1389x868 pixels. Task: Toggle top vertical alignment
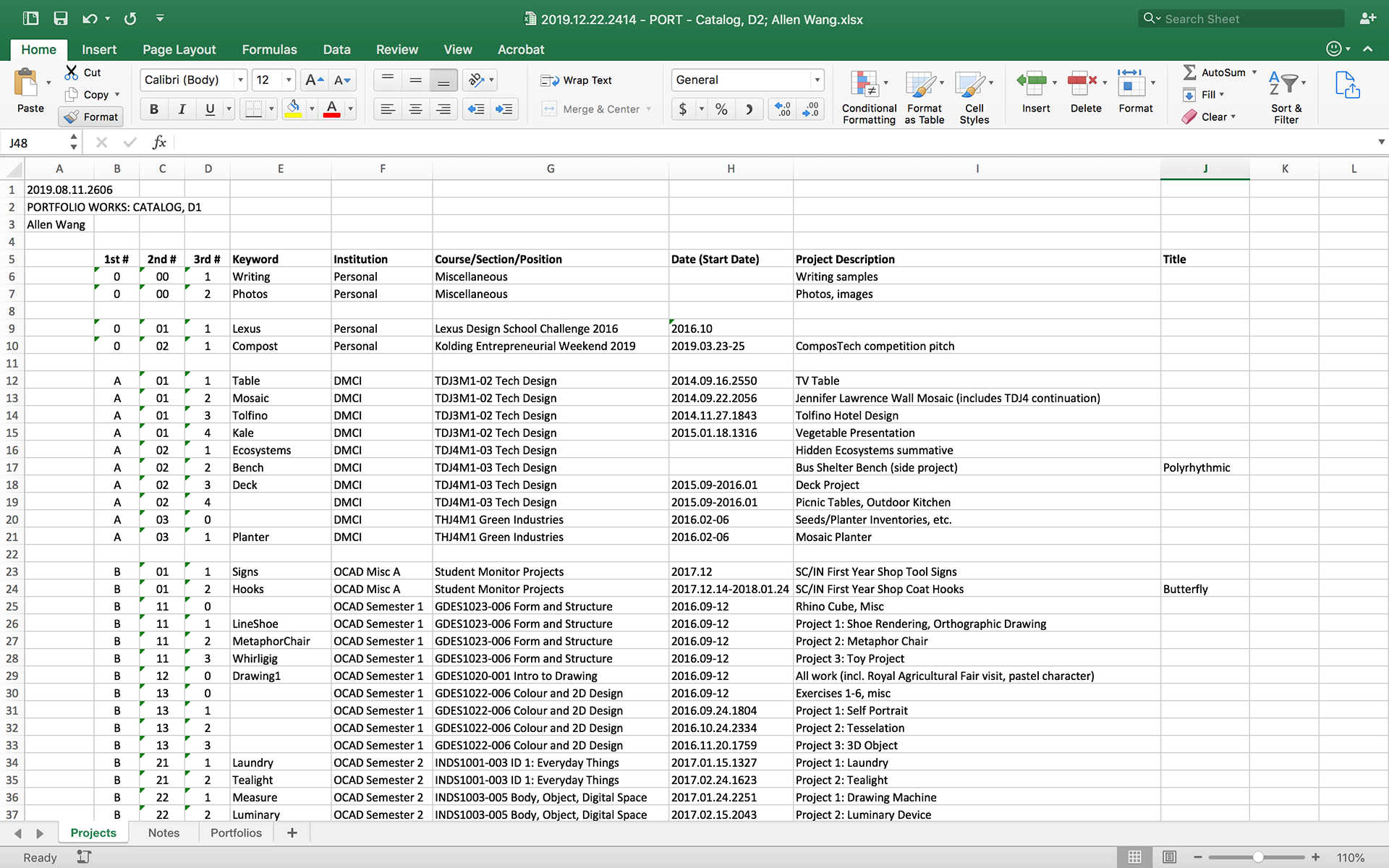[x=388, y=80]
